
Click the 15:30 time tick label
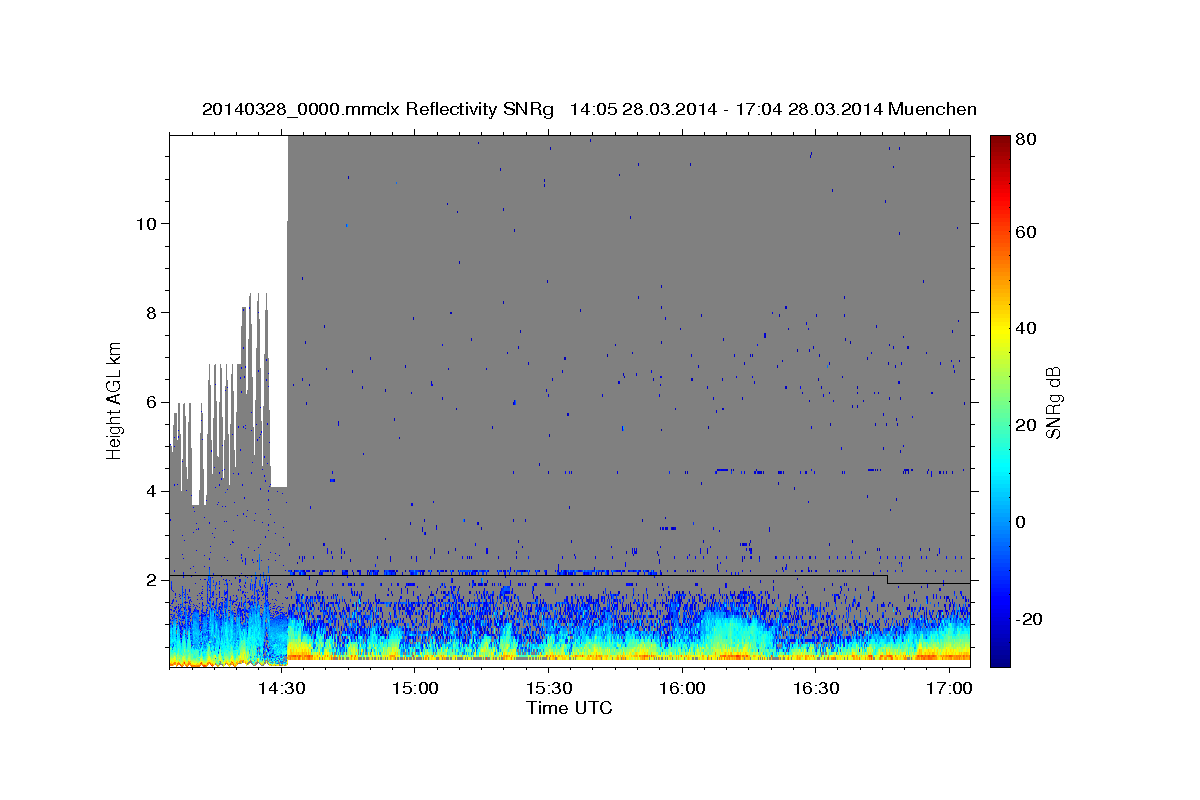click(x=548, y=689)
